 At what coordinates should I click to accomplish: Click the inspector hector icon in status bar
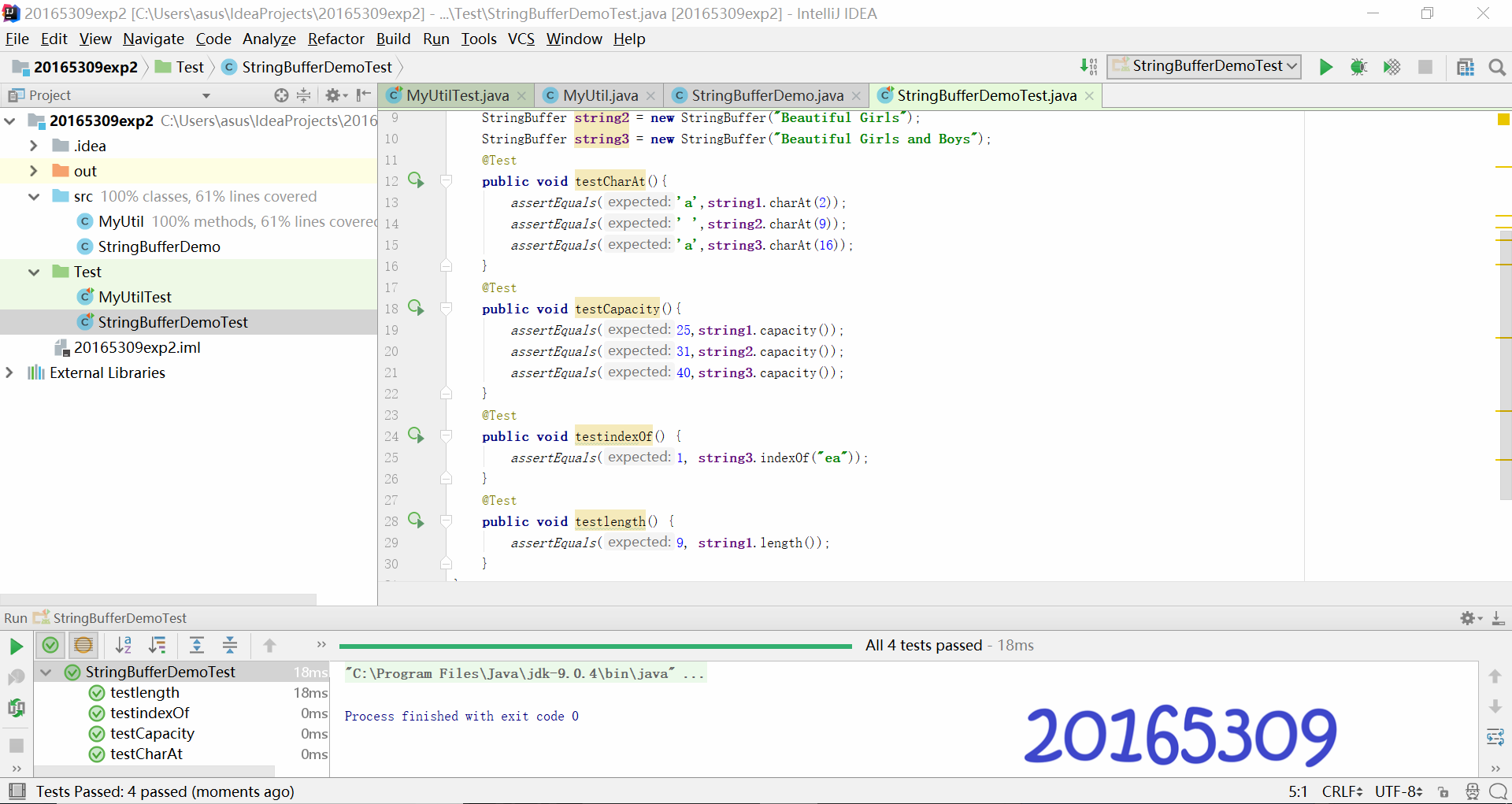click(1472, 791)
